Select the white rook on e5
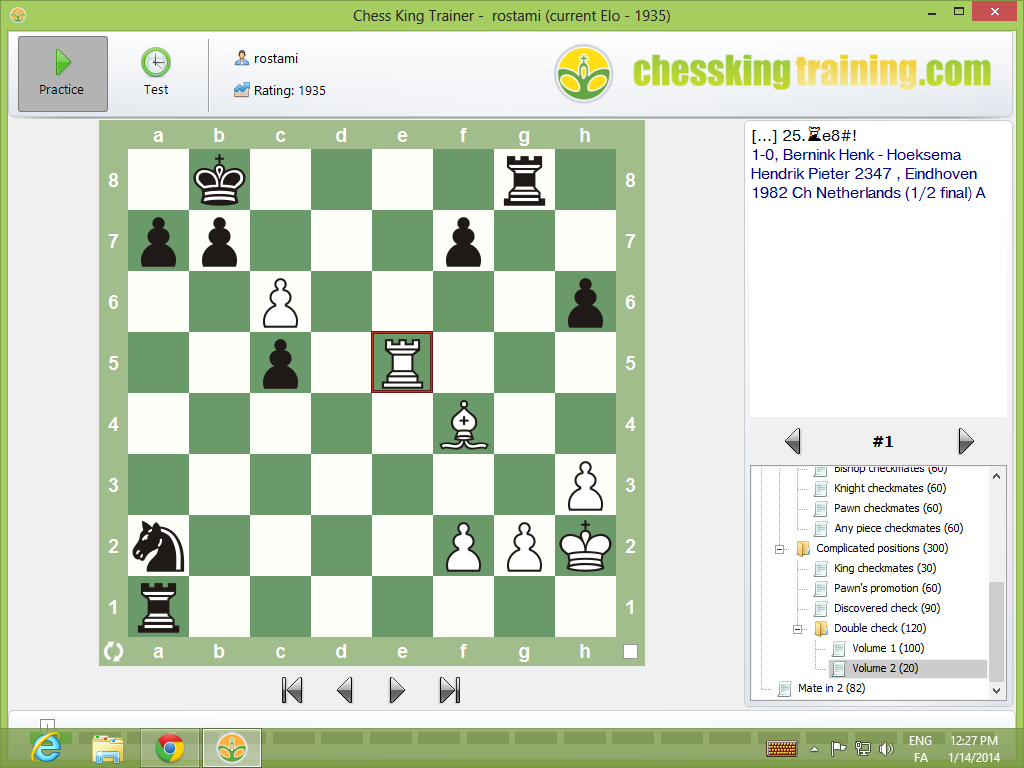Image resolution: width=1024 pixels, height=768 pixels. coord(402,362)
